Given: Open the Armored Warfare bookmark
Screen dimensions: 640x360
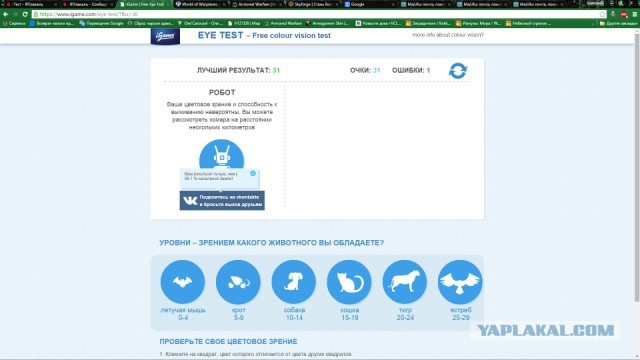Looking at the screenshot, I should [x=282, y=23].
